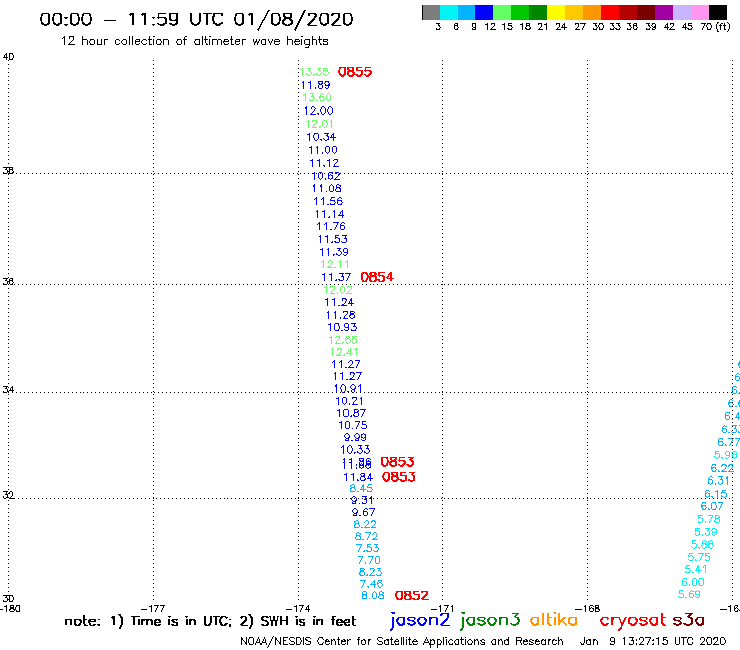Click the green 12.41 value
This screenshot has width=740, height=650.
(344, 352)
